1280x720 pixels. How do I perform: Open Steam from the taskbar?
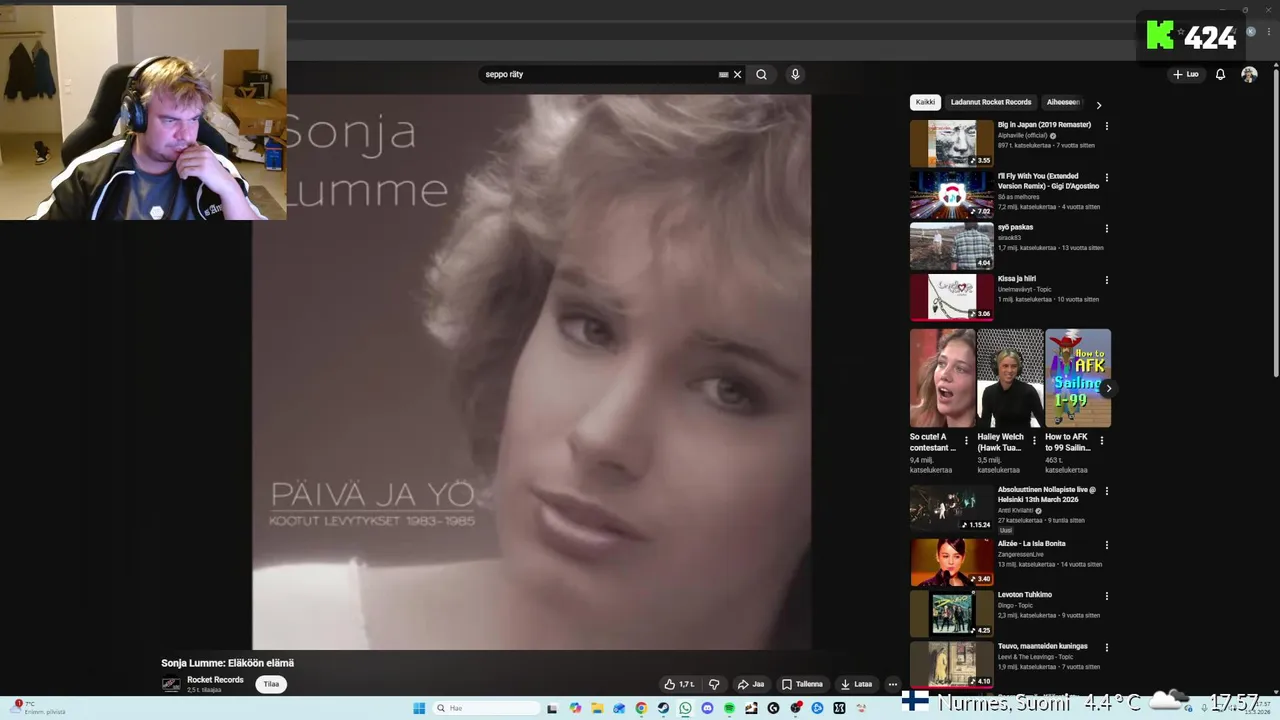click(663, 708)
